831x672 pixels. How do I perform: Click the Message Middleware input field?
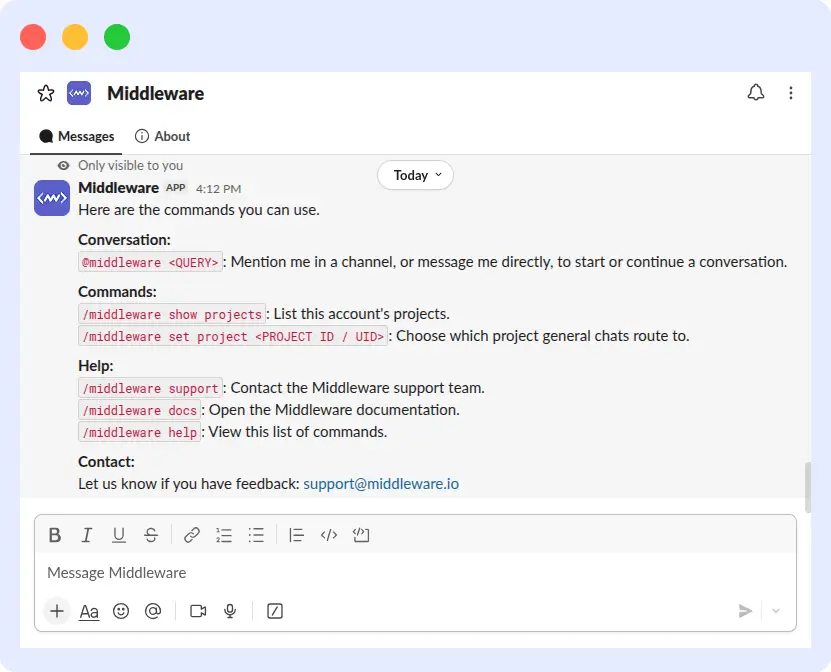click(415, 573)
